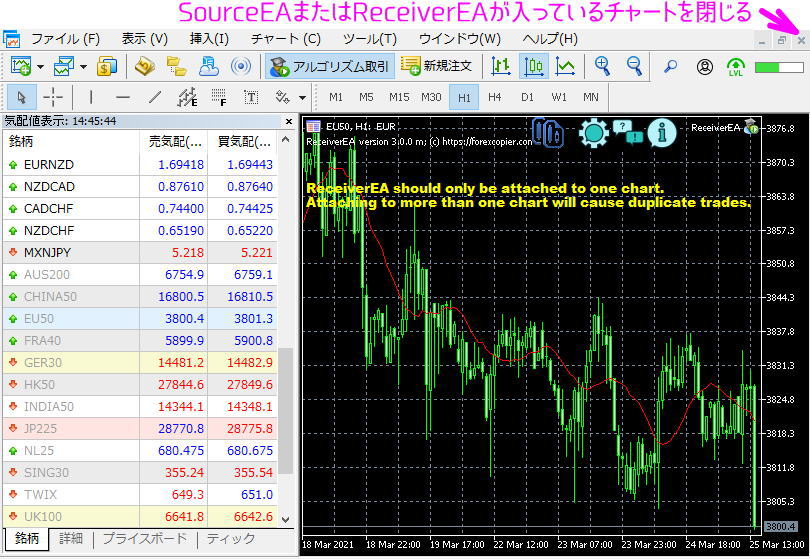
Task: Open the ReceiverEA info icon
Action: pyautogui.click(x=662, y=132)
